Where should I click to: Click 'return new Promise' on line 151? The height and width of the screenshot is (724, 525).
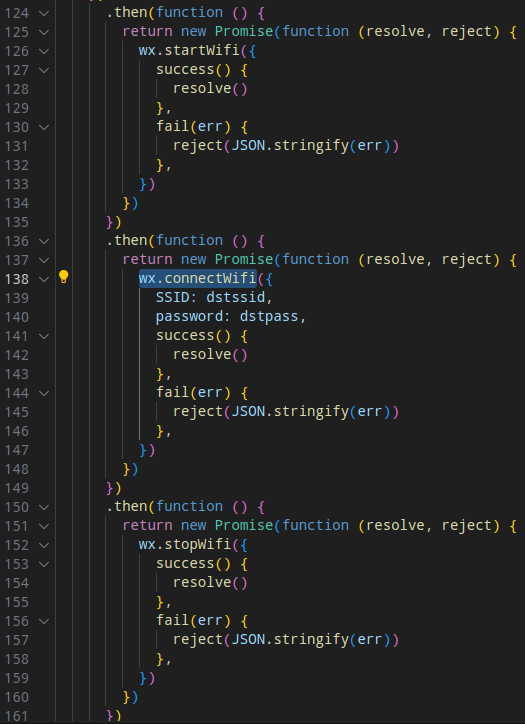198,525
